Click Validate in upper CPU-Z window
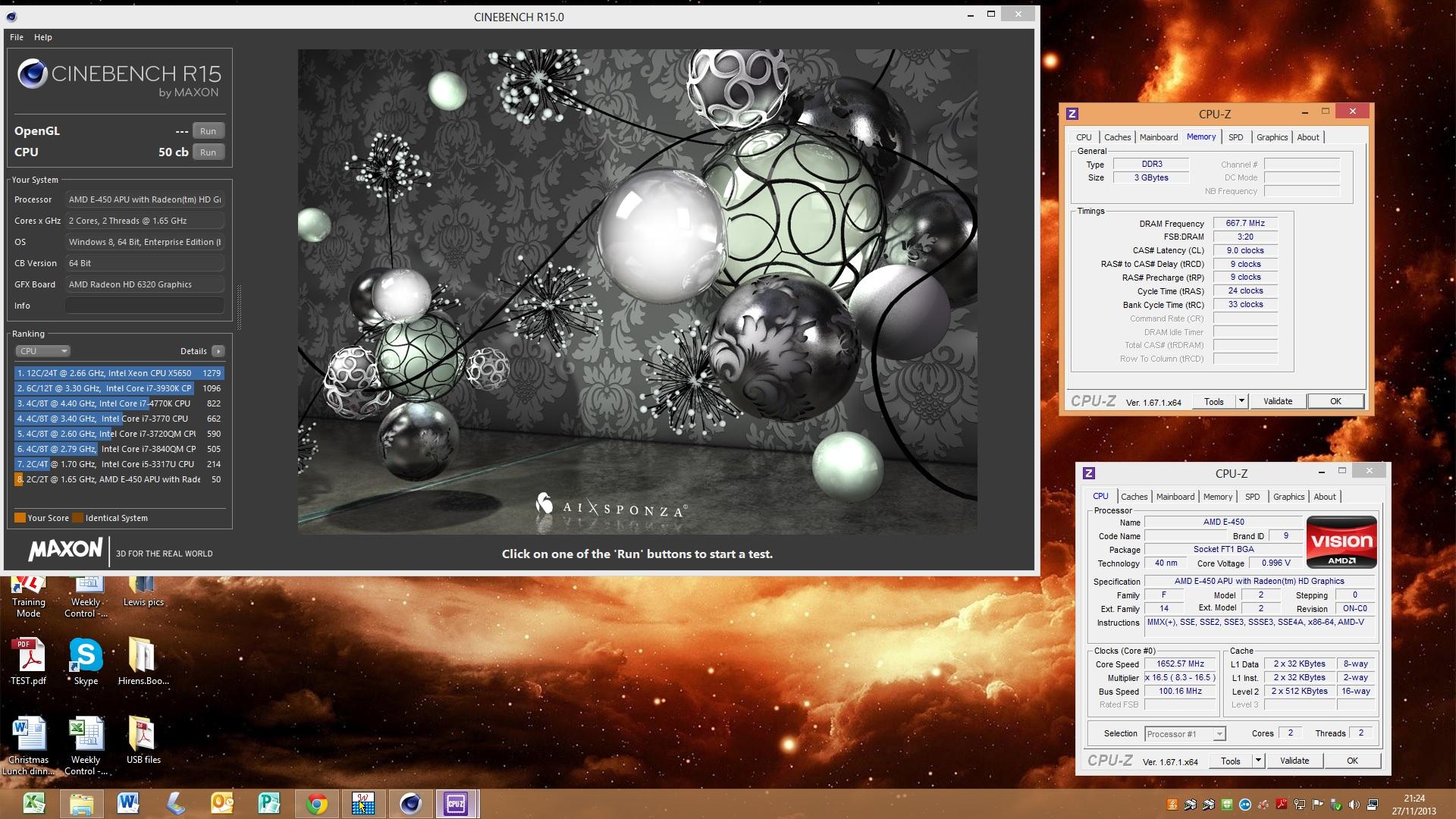Viewport: 1456px width, 819px height. click(1278, 401)
